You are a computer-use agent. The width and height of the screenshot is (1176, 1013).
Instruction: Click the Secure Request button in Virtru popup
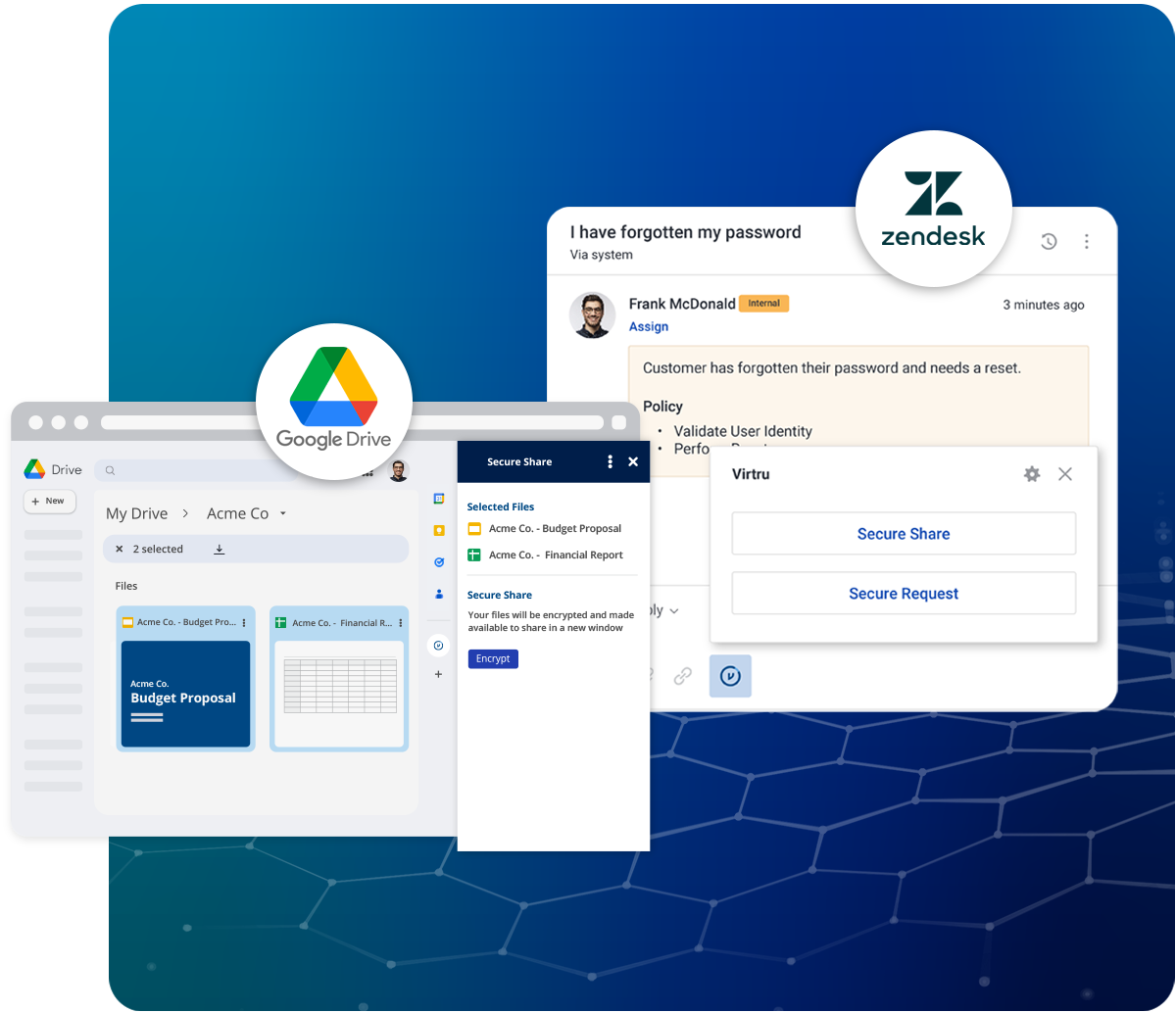click(904, 594)
